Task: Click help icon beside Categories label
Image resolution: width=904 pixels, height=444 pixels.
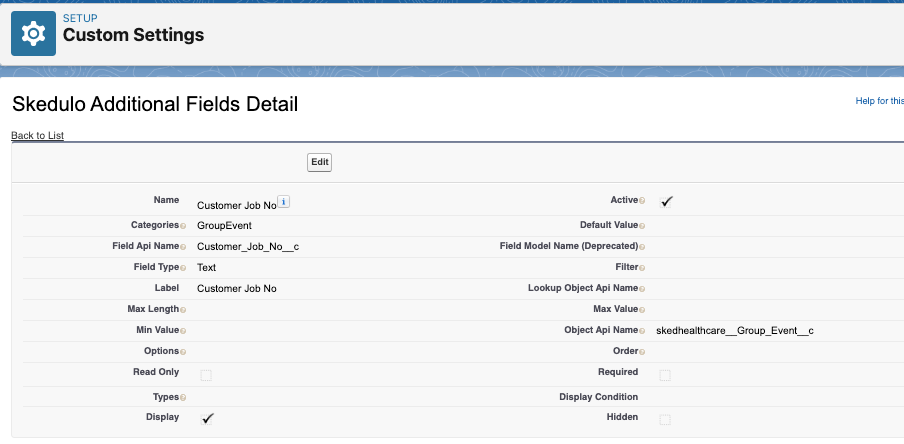Action: pyautogui.click(x=183, y=226)
